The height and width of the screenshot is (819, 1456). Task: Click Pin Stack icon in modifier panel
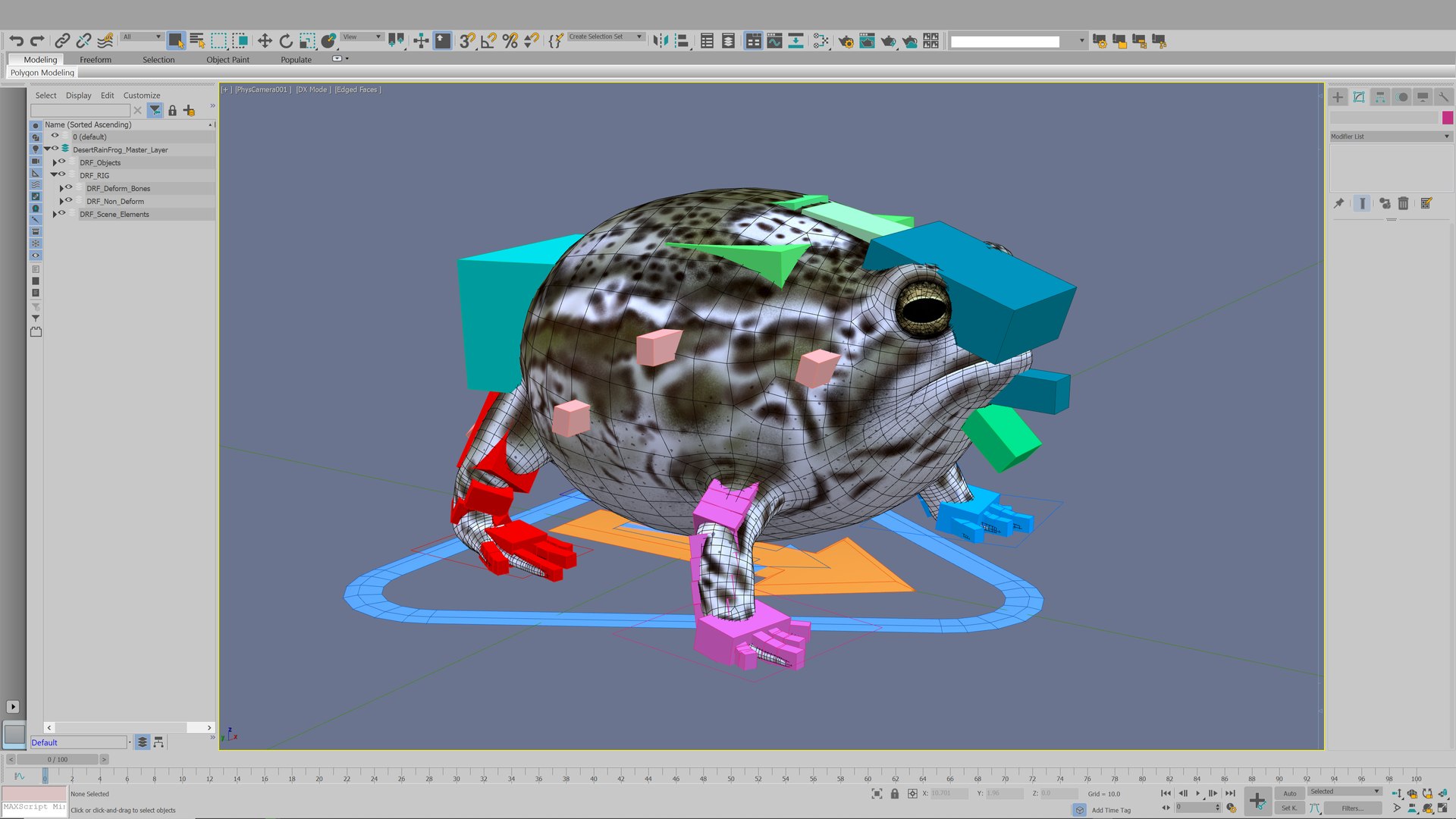point(1339,203)
